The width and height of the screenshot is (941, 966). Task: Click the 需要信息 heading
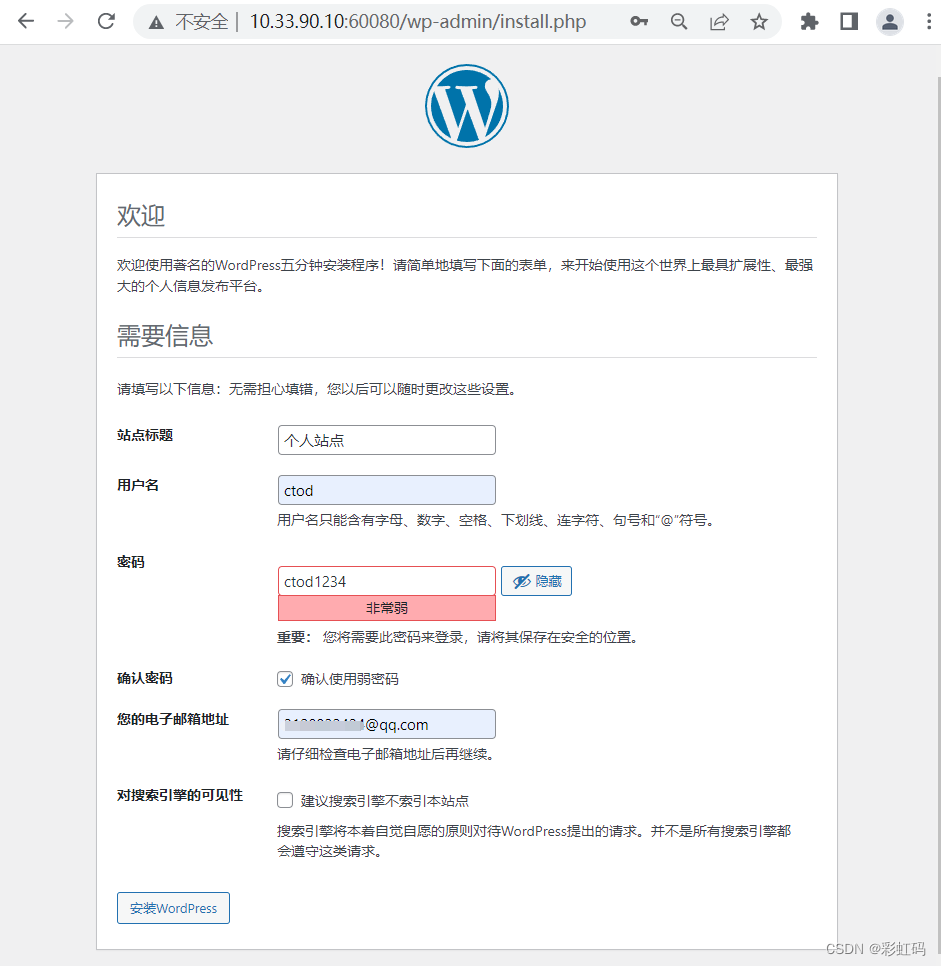[x=165, y=336]
